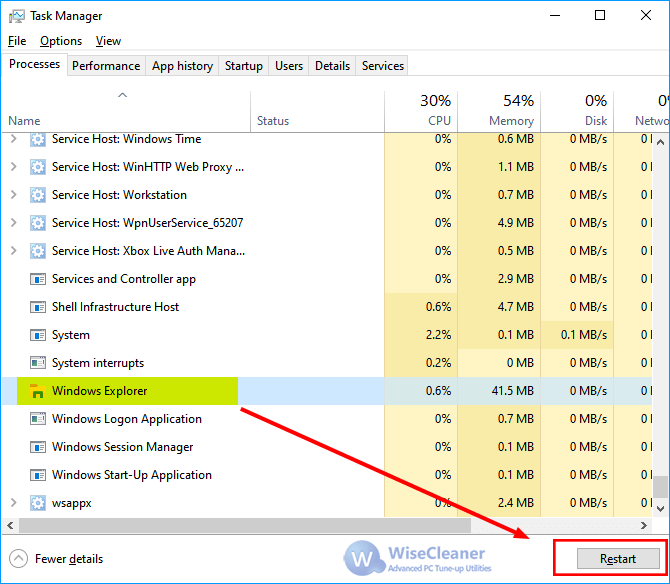Image resolution: width=670 pixels, height=584 pixels.
Task: Click the 0.1 MB/s disk value
Action: [584, 335]
